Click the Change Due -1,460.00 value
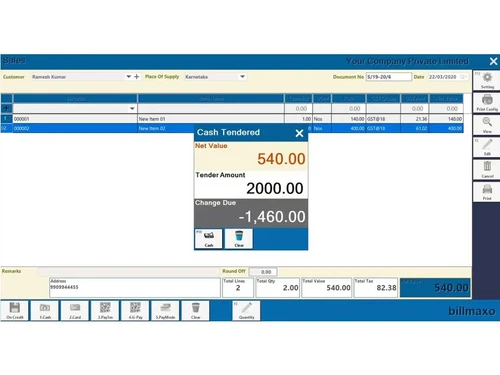 (272, 217)
